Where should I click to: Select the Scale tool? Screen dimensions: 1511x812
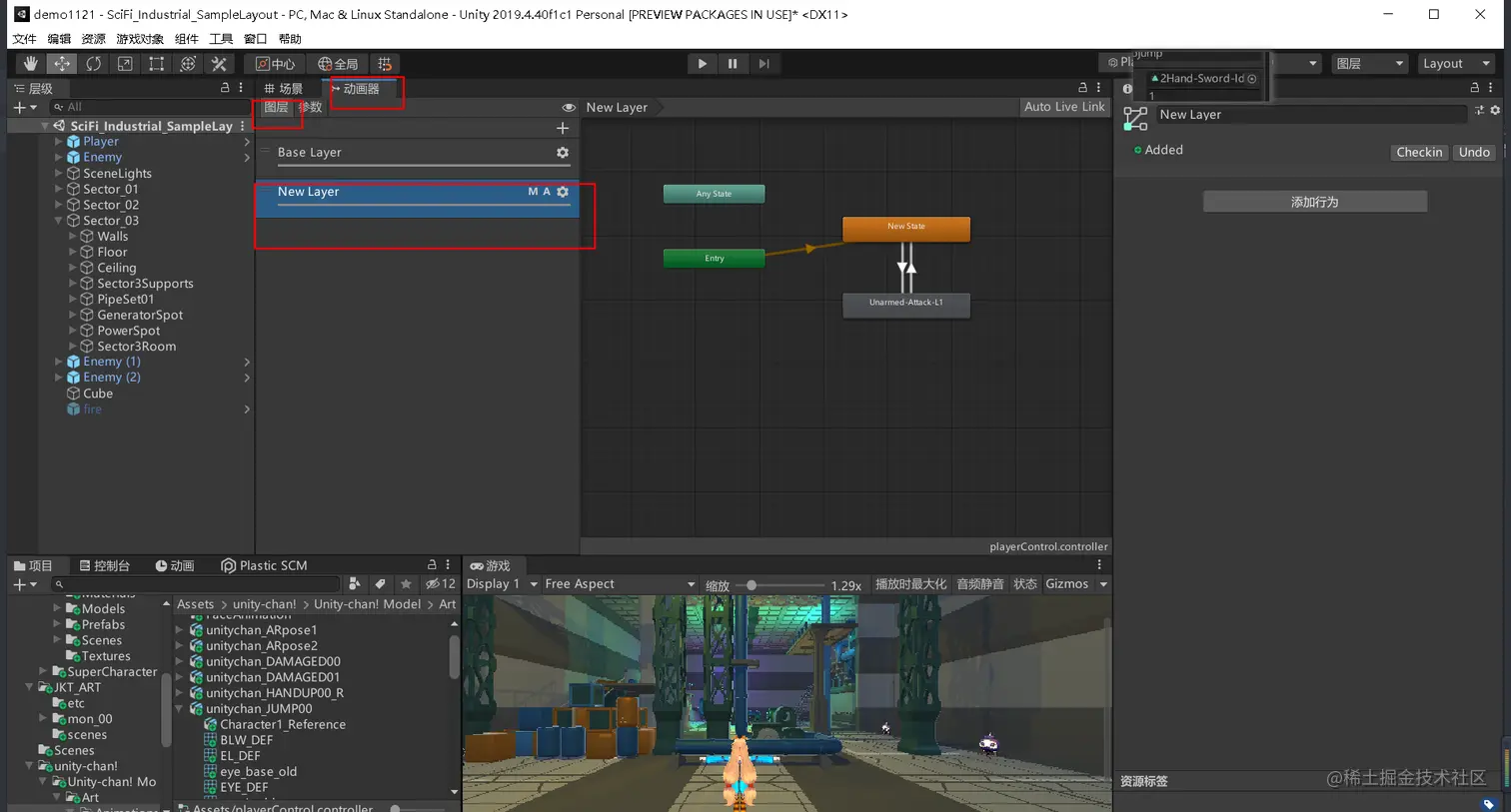[125, 64]
